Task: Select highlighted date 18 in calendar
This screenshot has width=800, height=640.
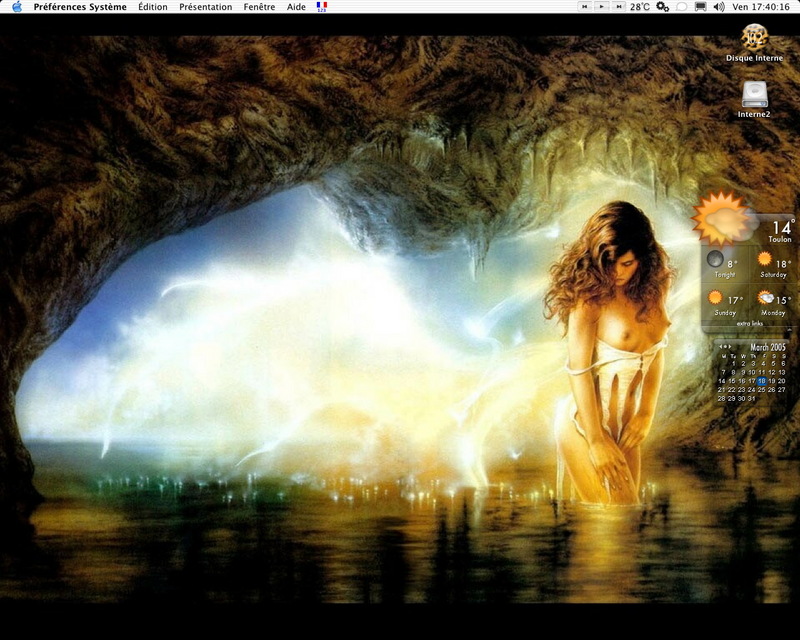Action: click(x=762, y=381)
